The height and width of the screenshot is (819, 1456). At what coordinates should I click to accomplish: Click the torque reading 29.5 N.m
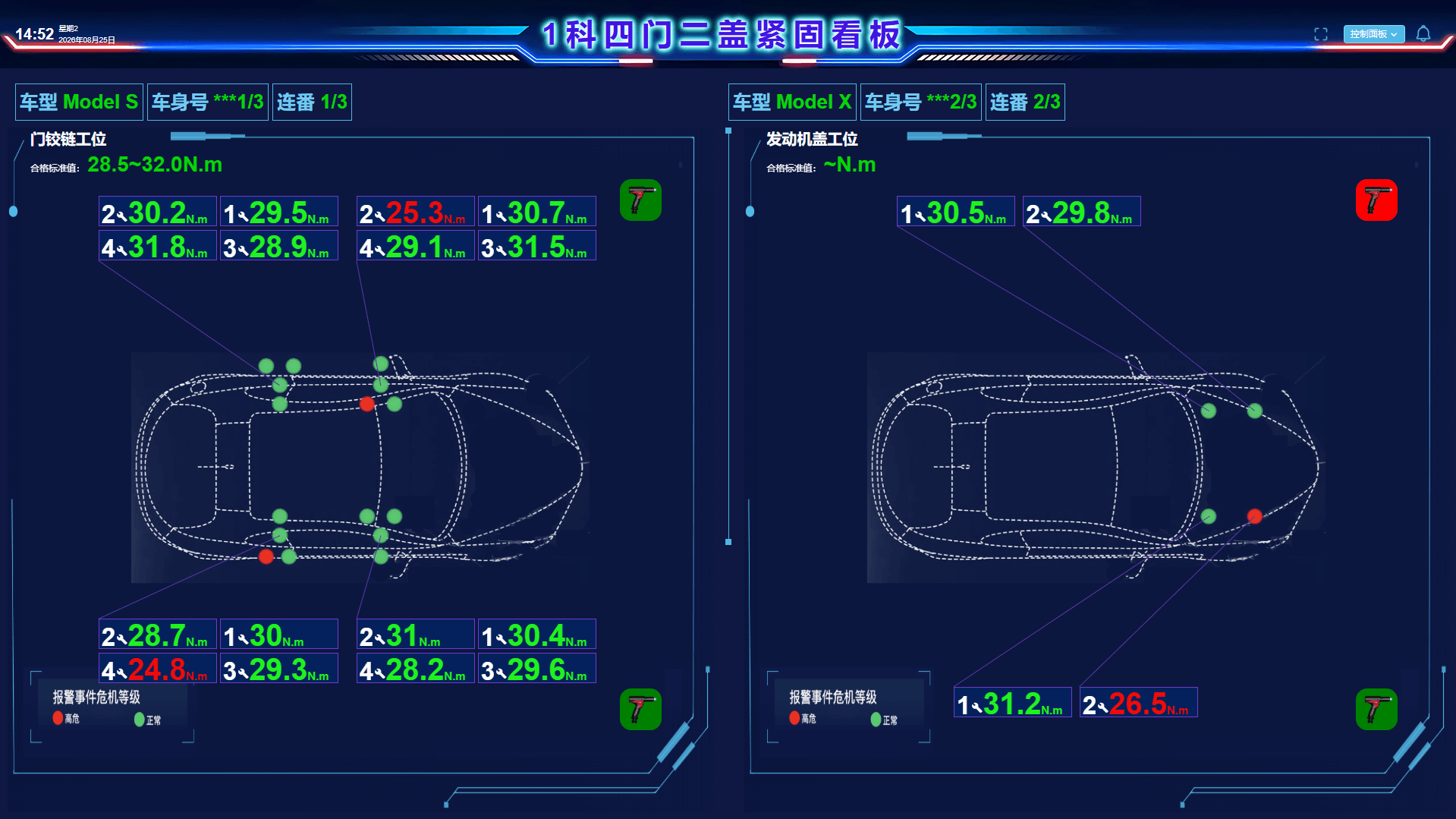click(279, 212)
